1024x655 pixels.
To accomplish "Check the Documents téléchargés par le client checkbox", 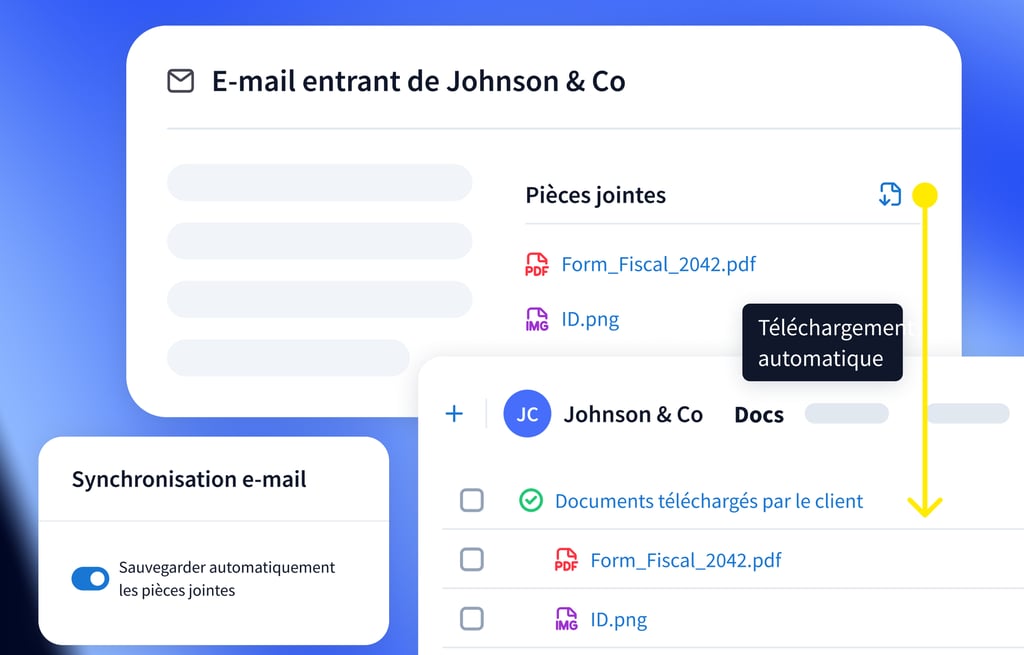I will [x=472, y=501].
